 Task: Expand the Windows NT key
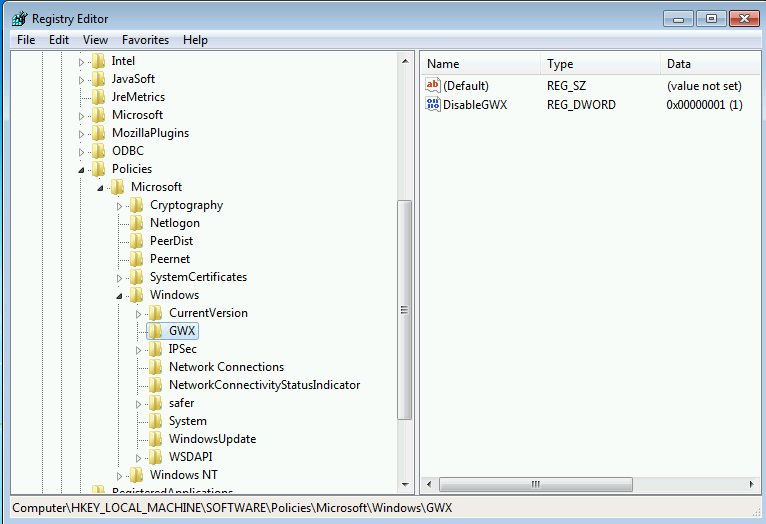pyautogui.click(x=120, y=475)
